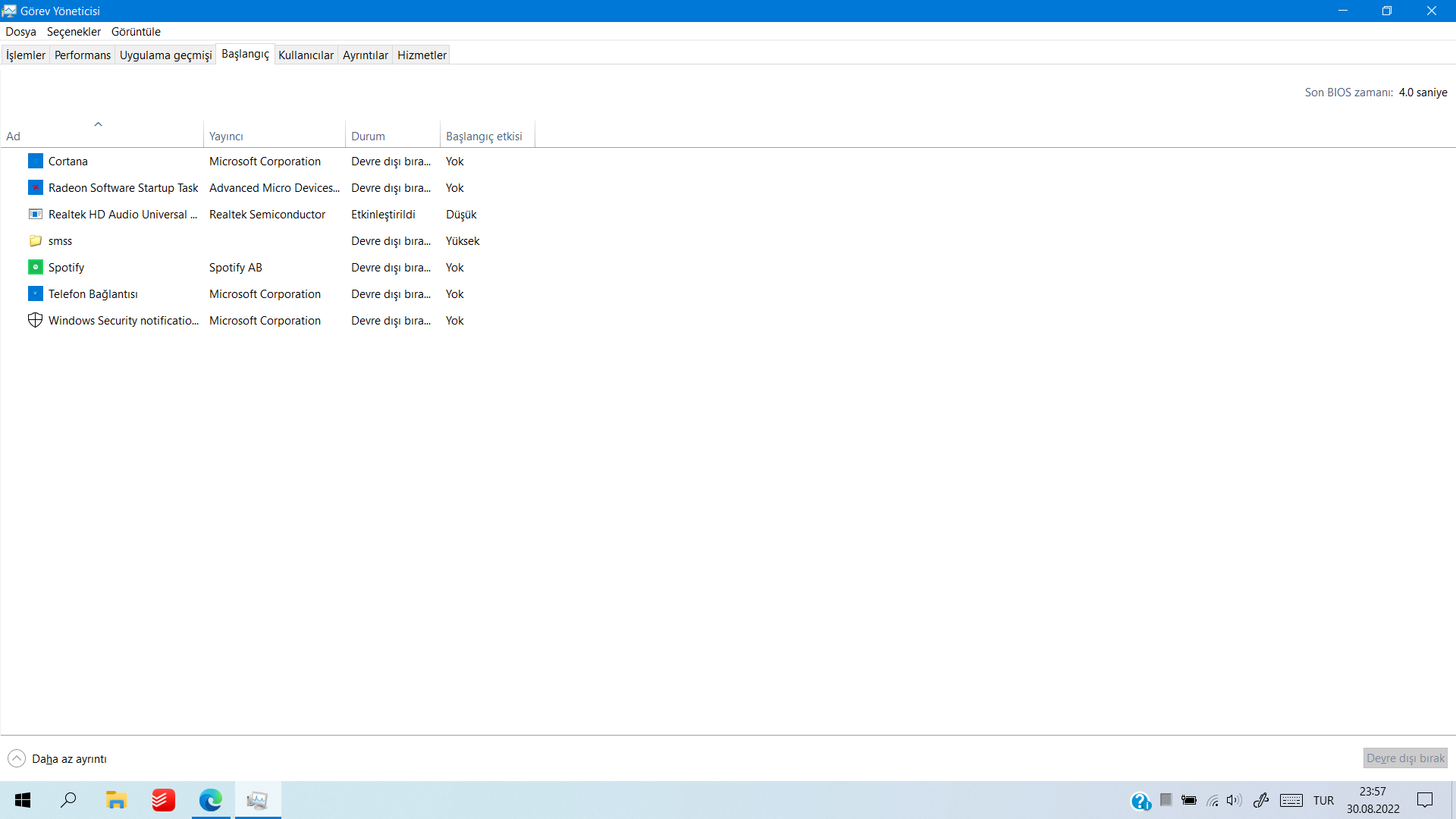The height and width of the screenshot is (819, 1456).
Task: Click the Windows Security shield icon
Action: pyautogui.click(x=36, y=320)
